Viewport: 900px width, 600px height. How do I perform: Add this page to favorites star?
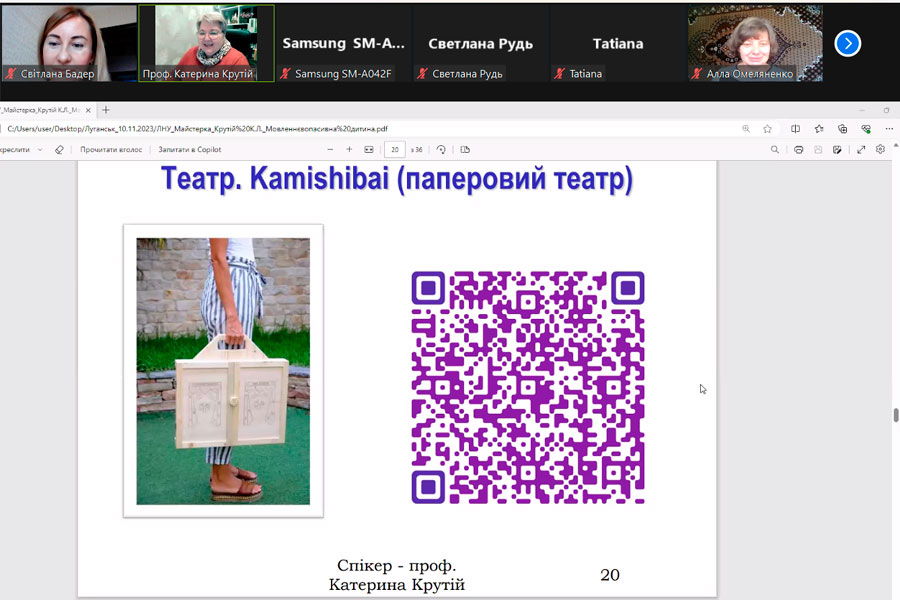pyautogui.click(x=767, y=129)
